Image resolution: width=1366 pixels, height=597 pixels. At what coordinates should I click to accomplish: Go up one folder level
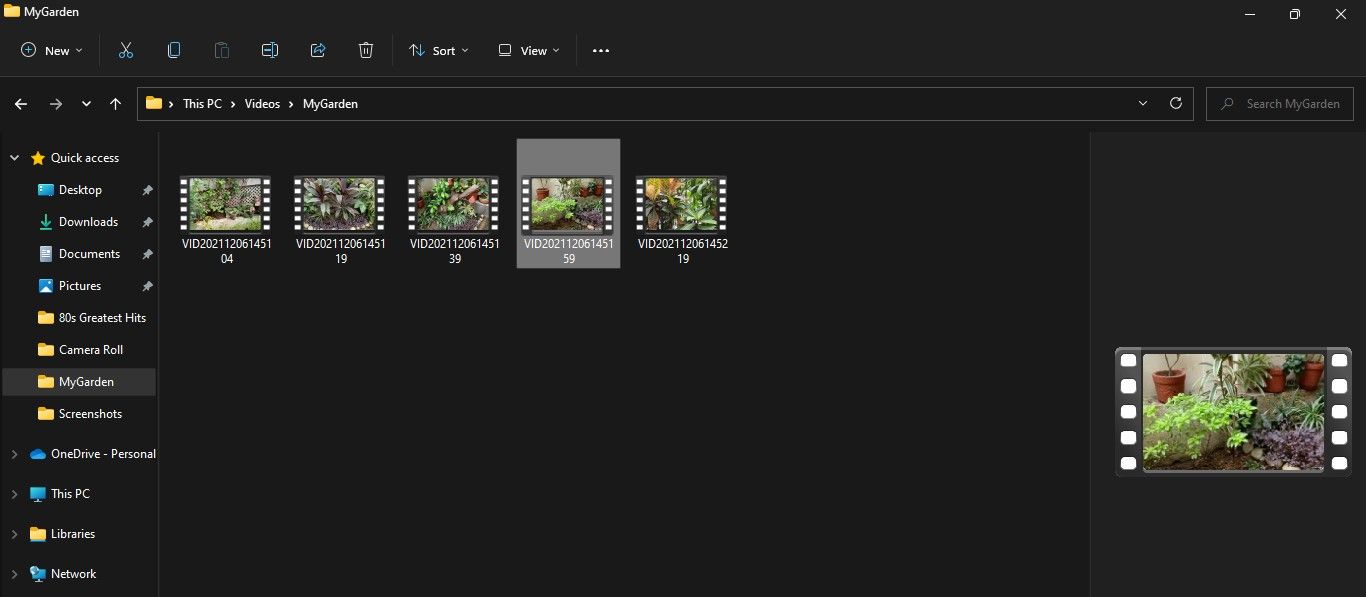click(x=116, y=103)
